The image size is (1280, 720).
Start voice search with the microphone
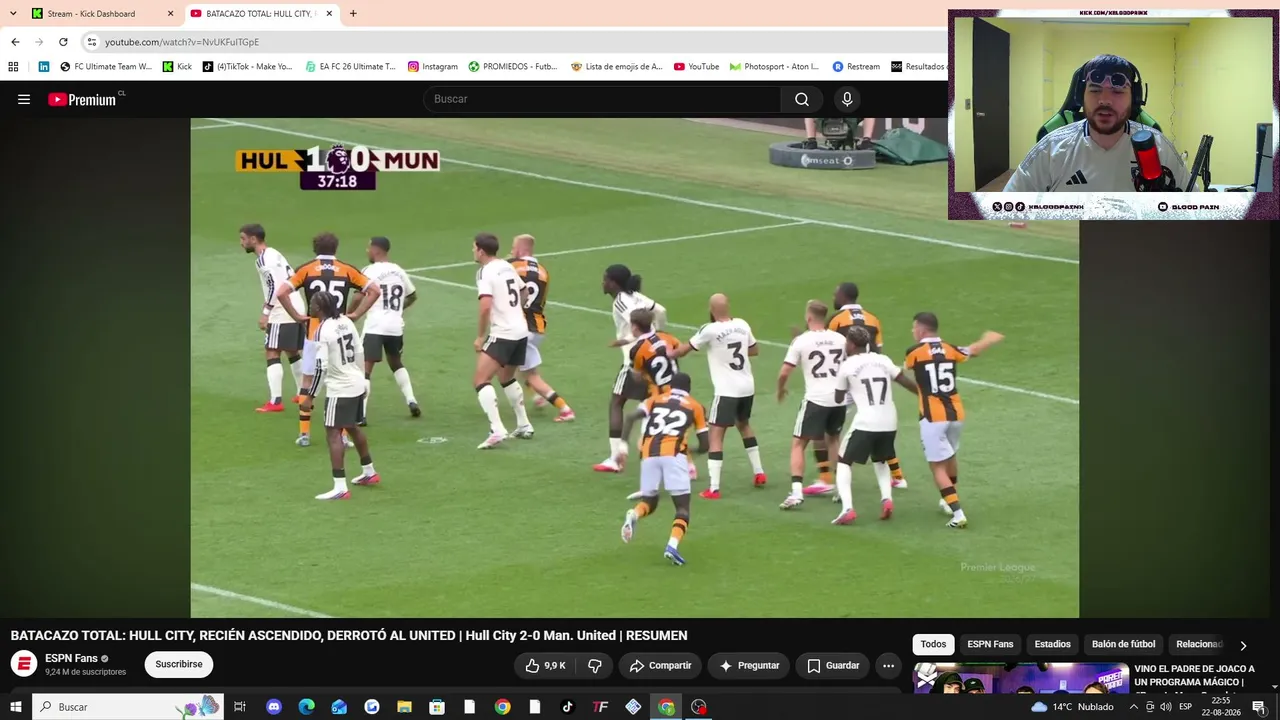(x=847, y=99)
